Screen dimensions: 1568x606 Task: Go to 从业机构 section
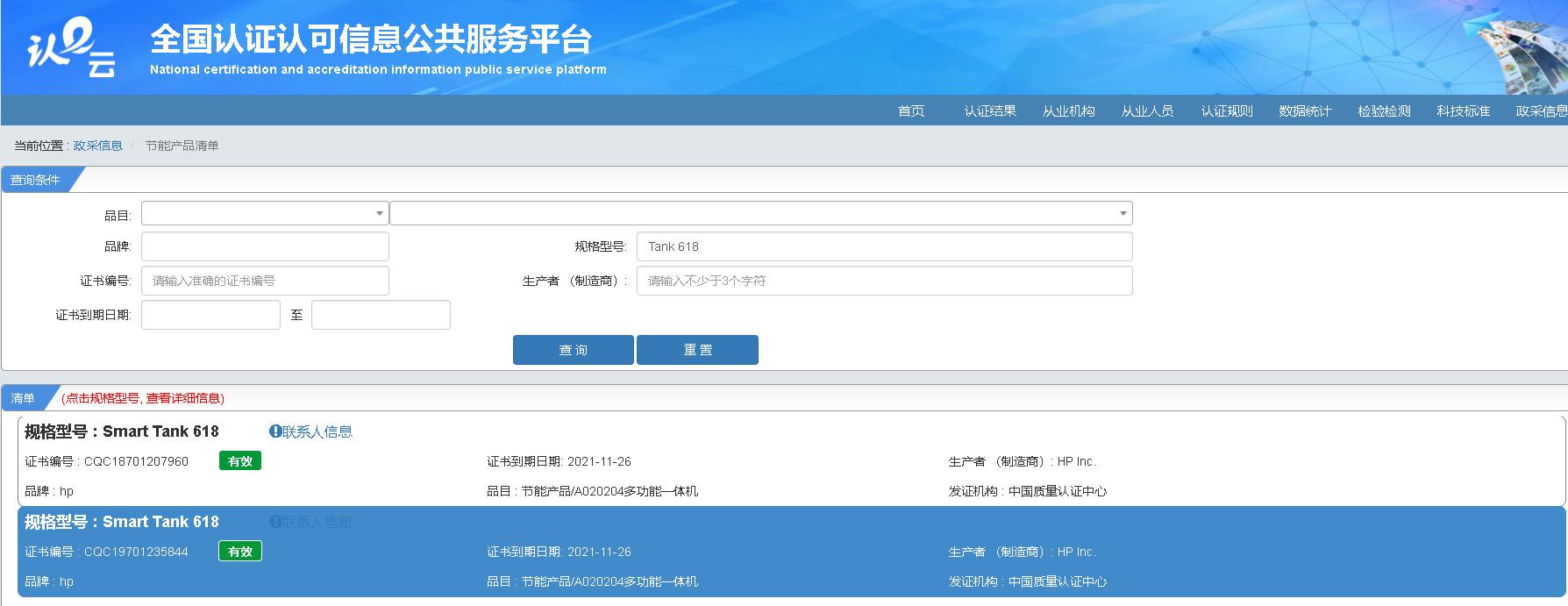[1069, 111]
